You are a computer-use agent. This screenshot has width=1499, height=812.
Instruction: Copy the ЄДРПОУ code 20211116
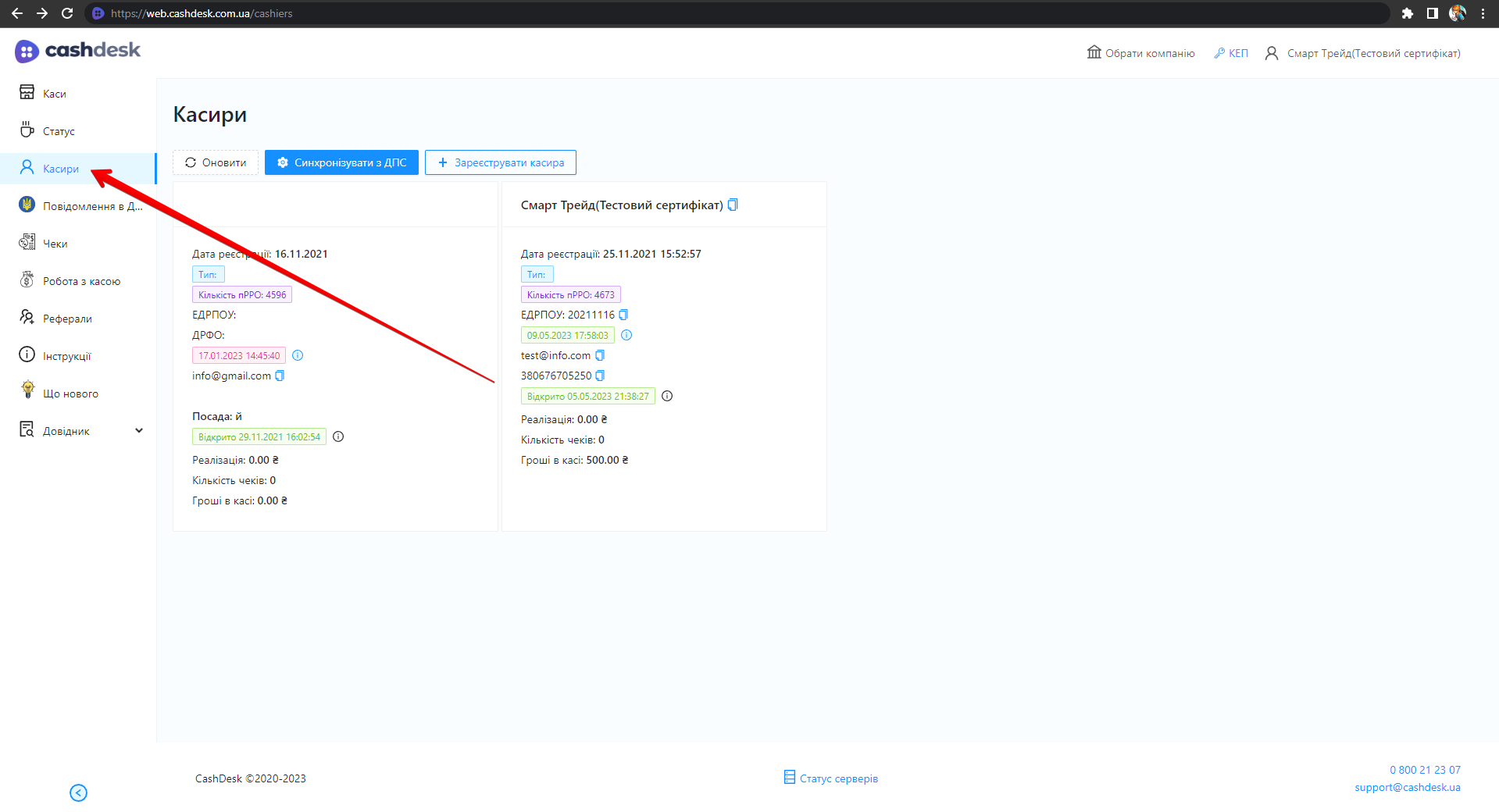click(x=623, y=315)
